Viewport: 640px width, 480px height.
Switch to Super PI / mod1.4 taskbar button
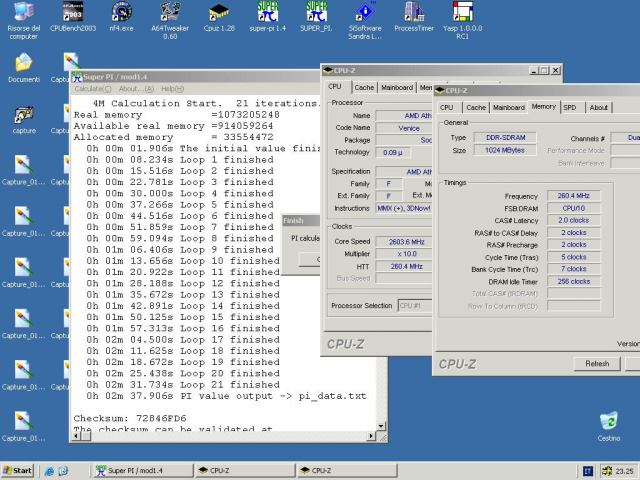tap(143, 471)
